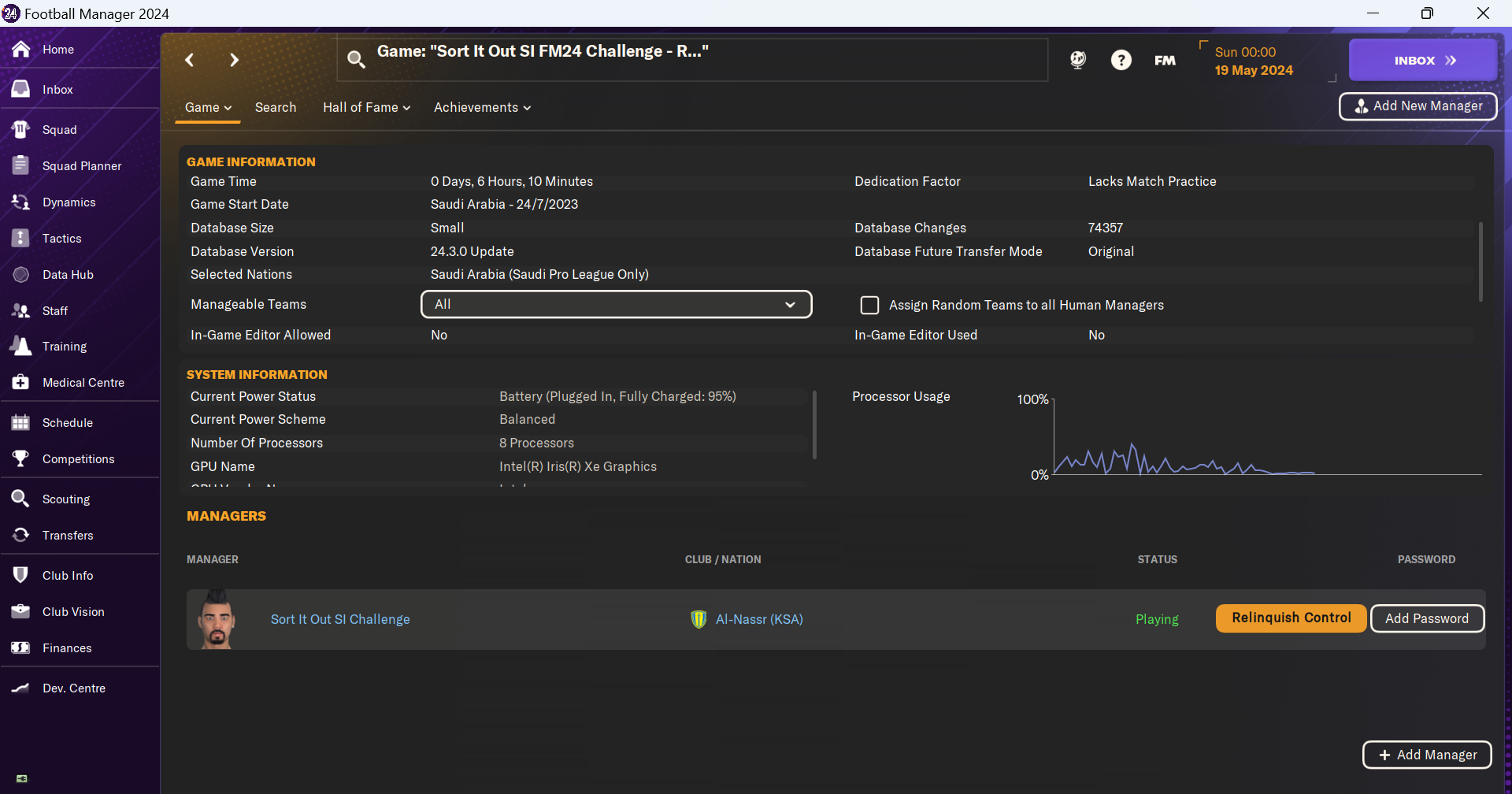1512x794 pixels.
Task: Open the Club Info shield icon
Action: [21, 575]
